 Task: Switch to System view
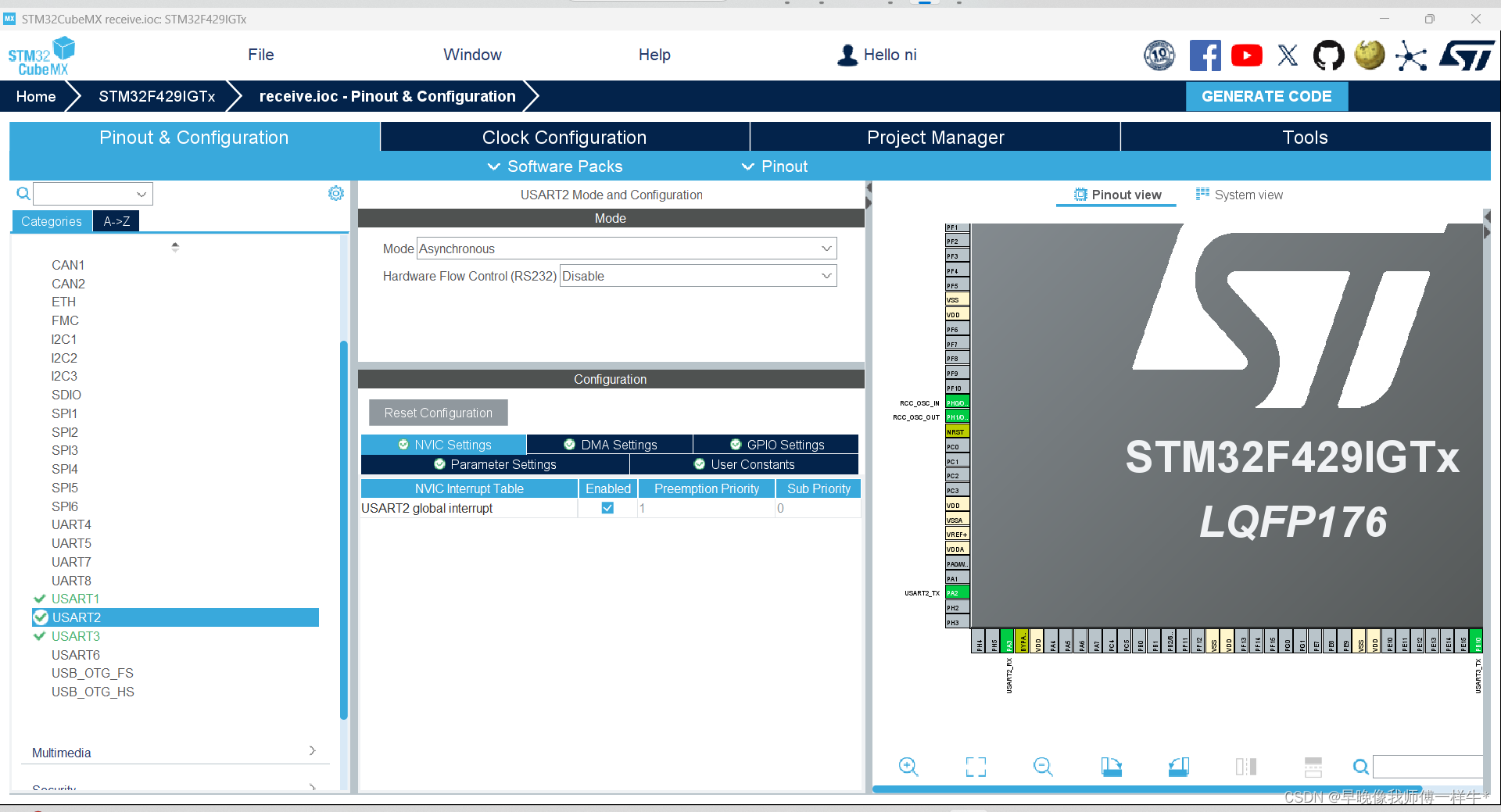(1240, 195)
